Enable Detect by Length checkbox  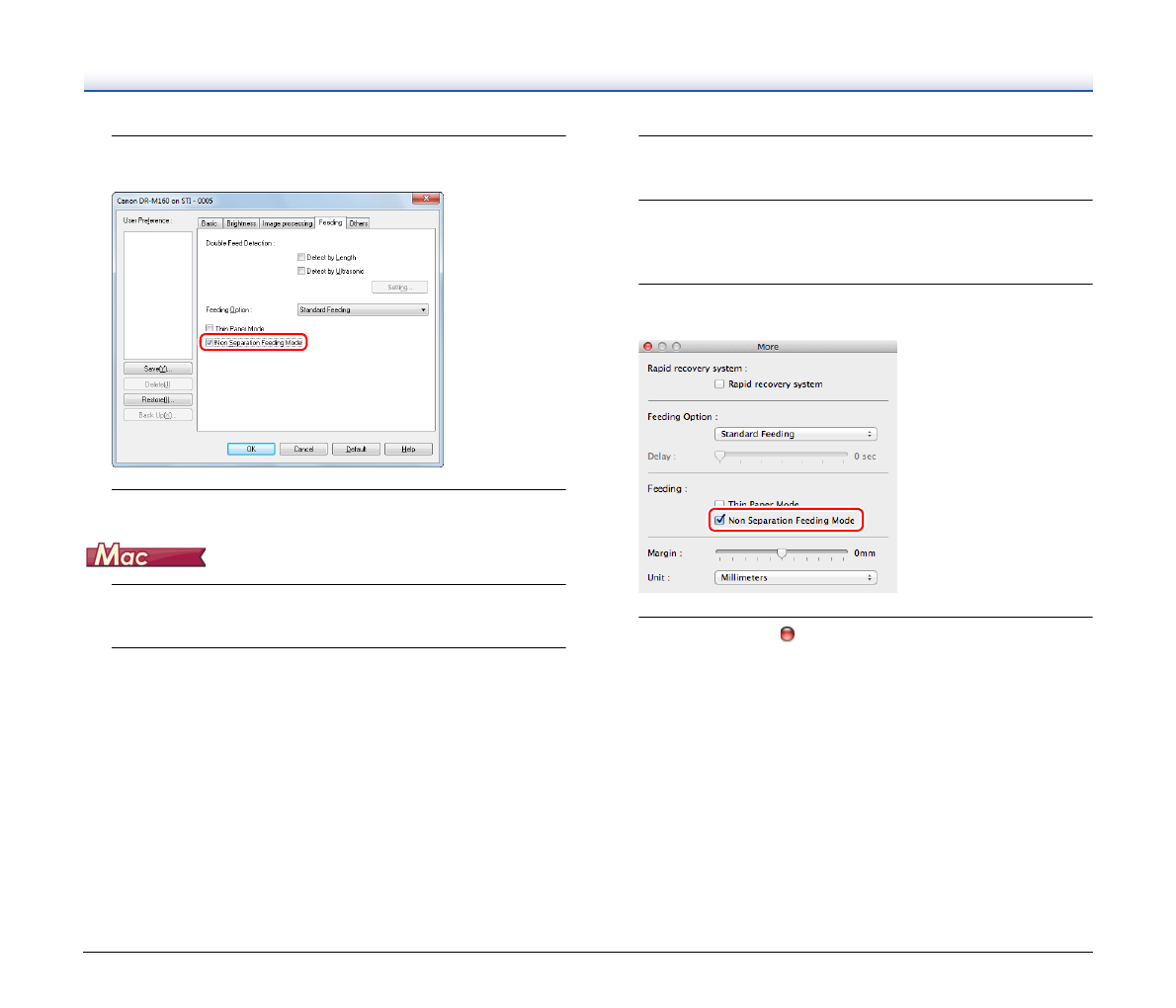pyautogui.click(x=301, y=257)
